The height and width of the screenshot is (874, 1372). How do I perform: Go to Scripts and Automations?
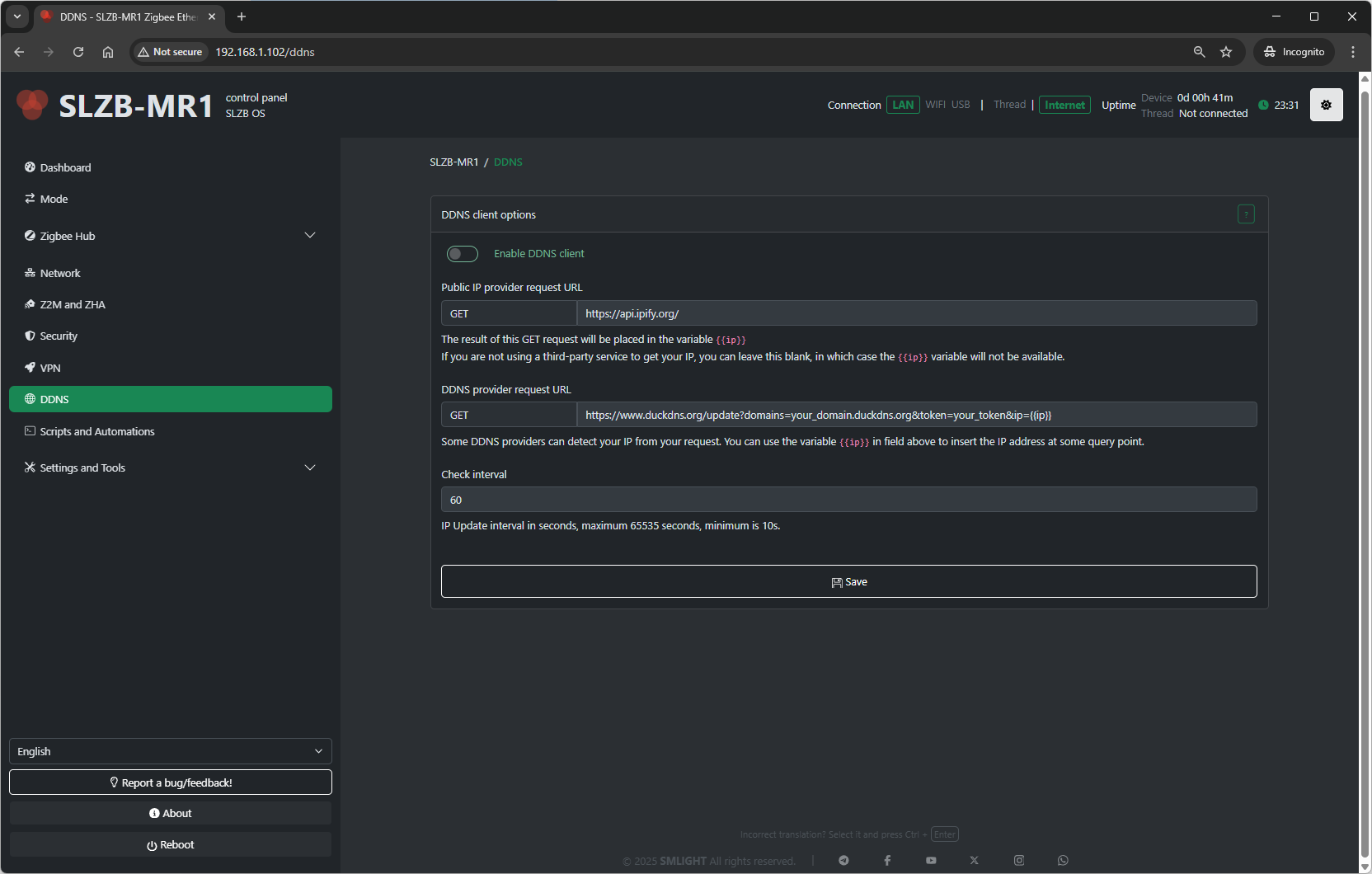(97, 431)
